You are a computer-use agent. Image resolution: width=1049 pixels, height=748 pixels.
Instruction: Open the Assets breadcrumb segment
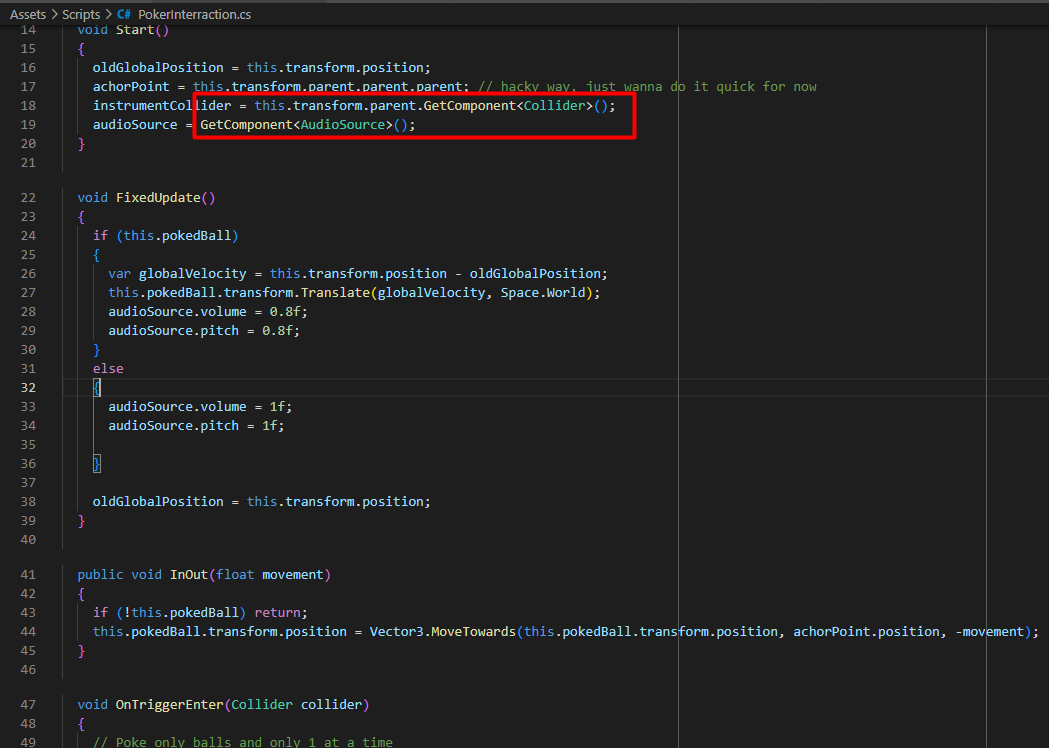(27, 14)
